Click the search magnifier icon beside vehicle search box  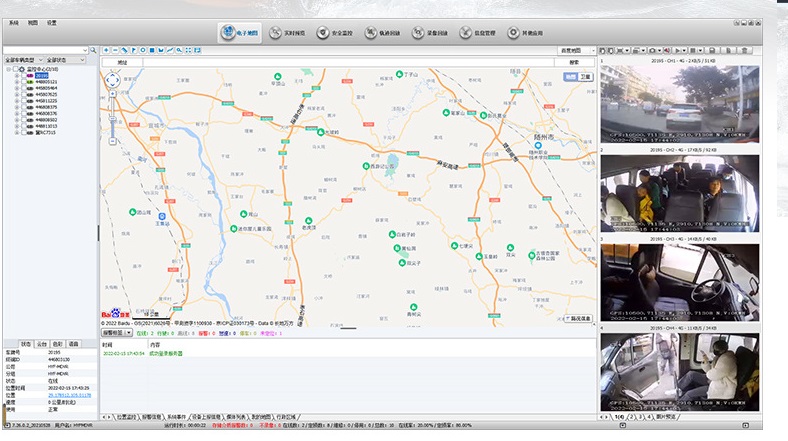point(93,50)
